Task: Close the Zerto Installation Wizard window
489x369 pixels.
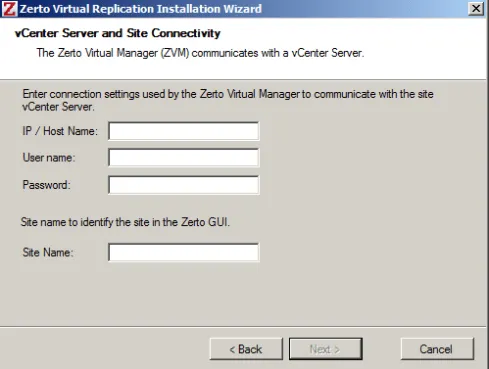Action: tap(476, 9)
